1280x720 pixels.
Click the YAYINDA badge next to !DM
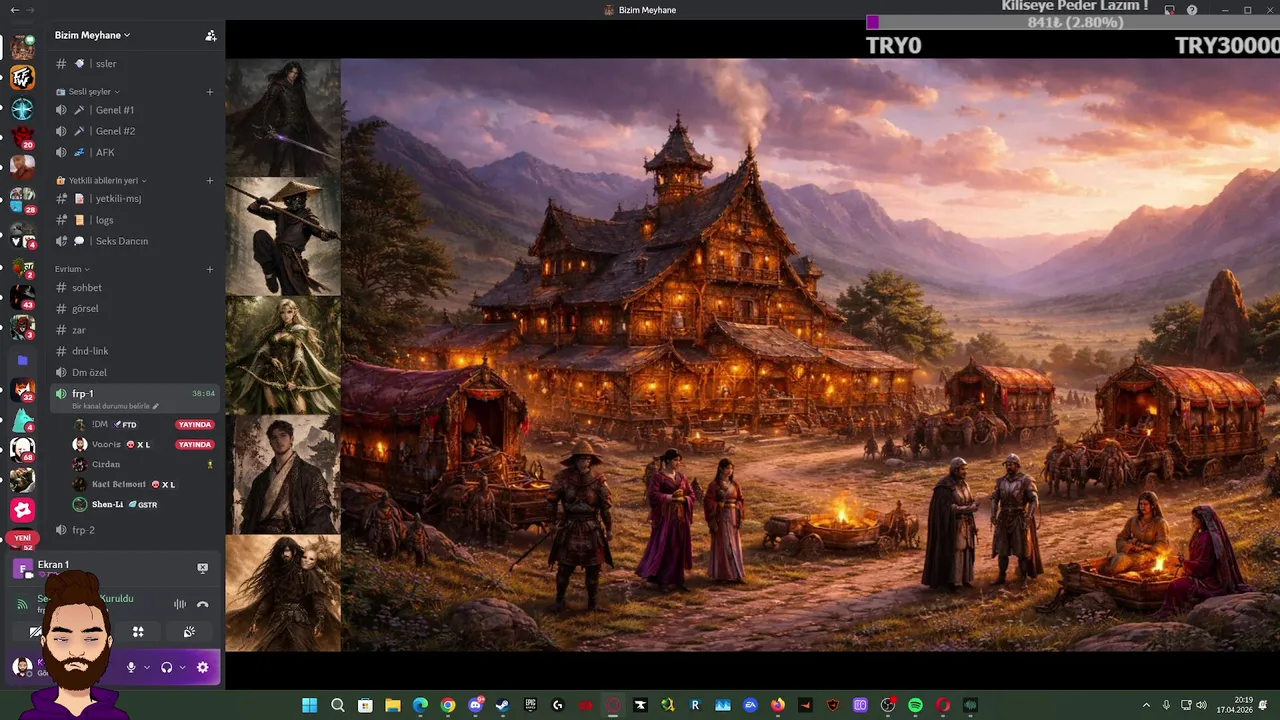point(195,425)
